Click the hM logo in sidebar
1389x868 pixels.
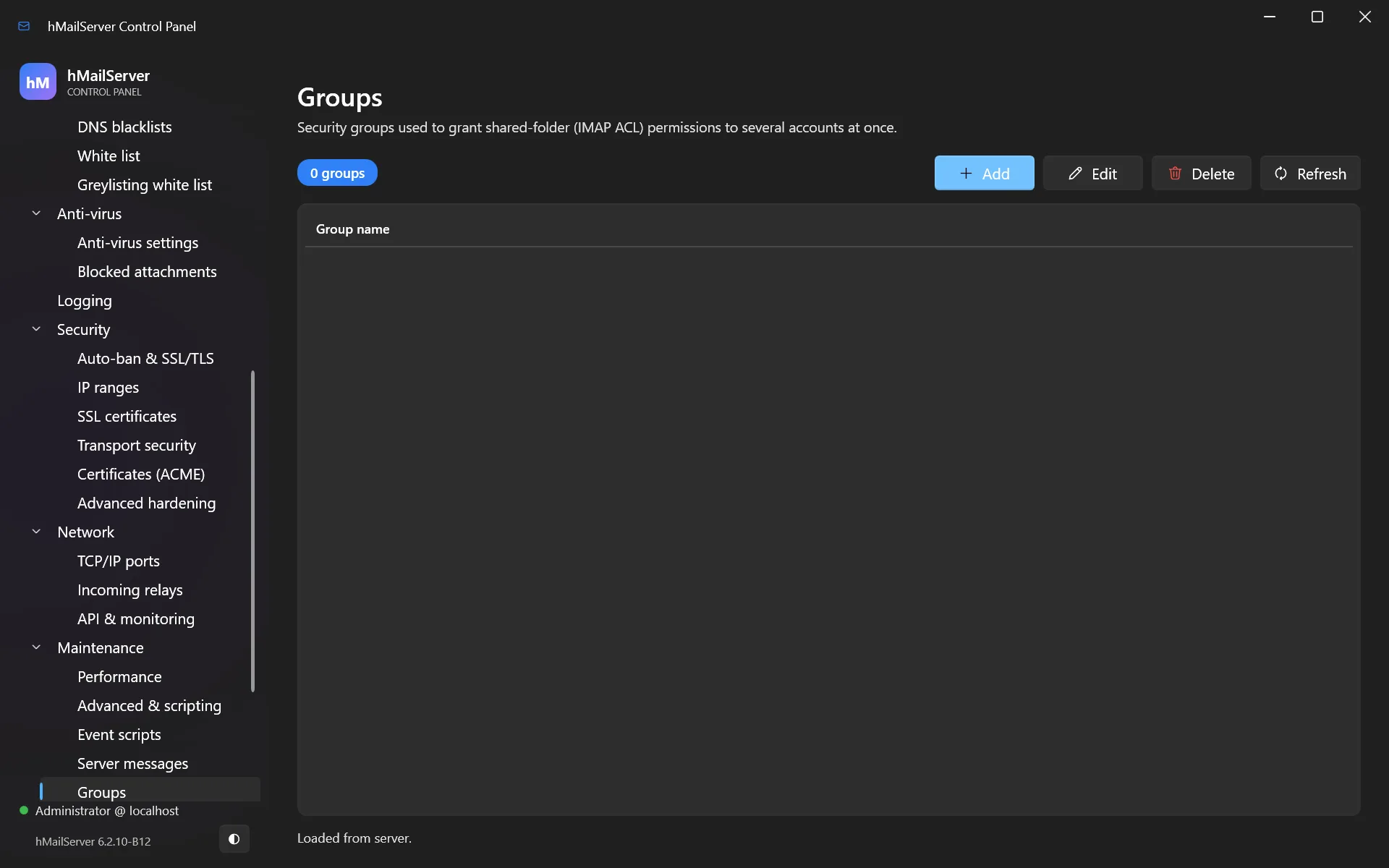click(38, 82)
